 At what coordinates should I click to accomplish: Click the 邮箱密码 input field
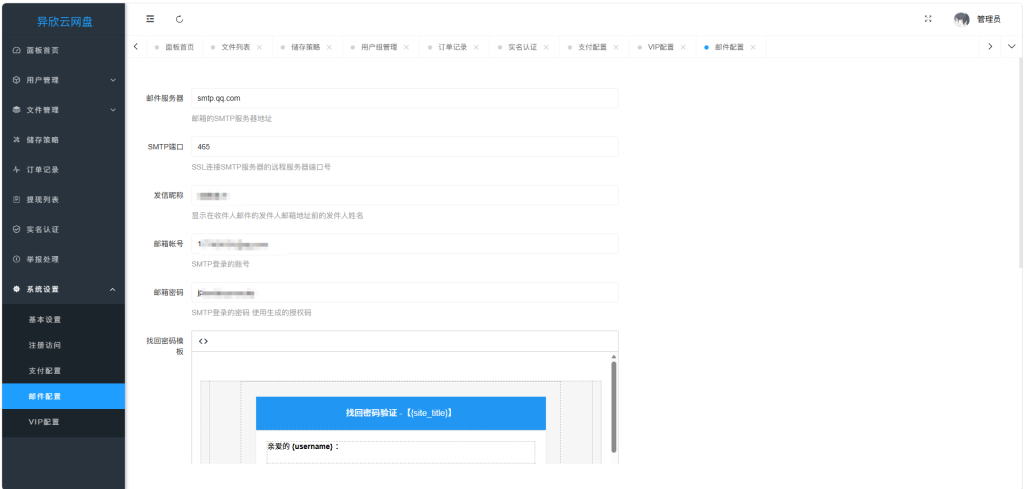point(405,292)
